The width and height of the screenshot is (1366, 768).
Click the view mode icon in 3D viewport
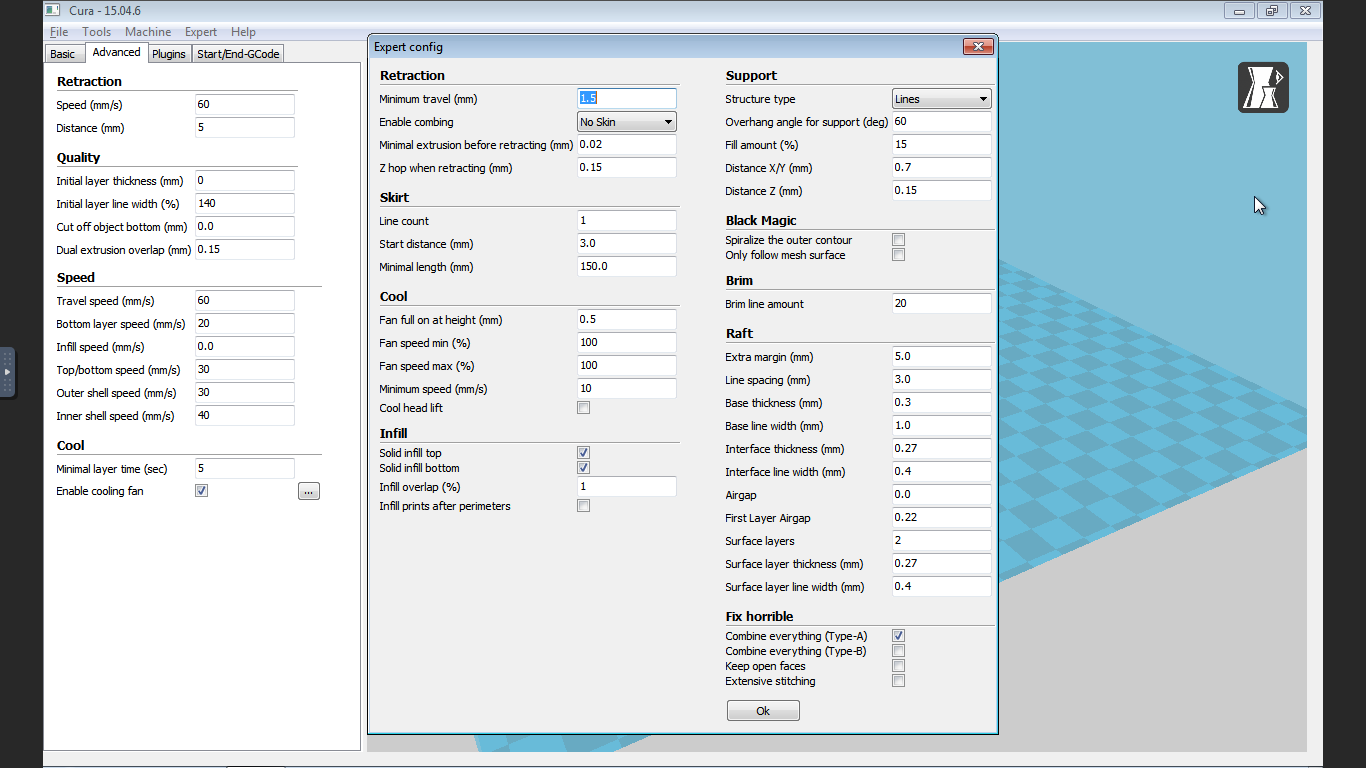(1263, 87)
